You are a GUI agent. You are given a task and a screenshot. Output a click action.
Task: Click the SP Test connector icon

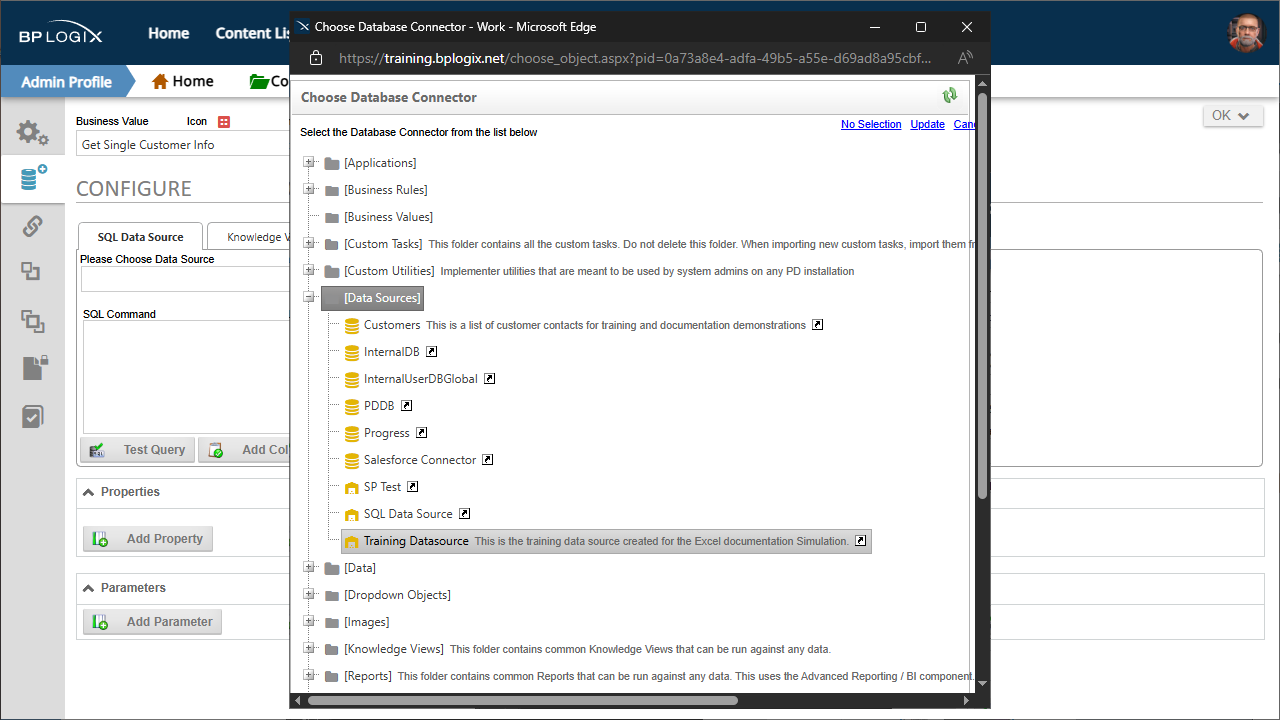(352, 487)
